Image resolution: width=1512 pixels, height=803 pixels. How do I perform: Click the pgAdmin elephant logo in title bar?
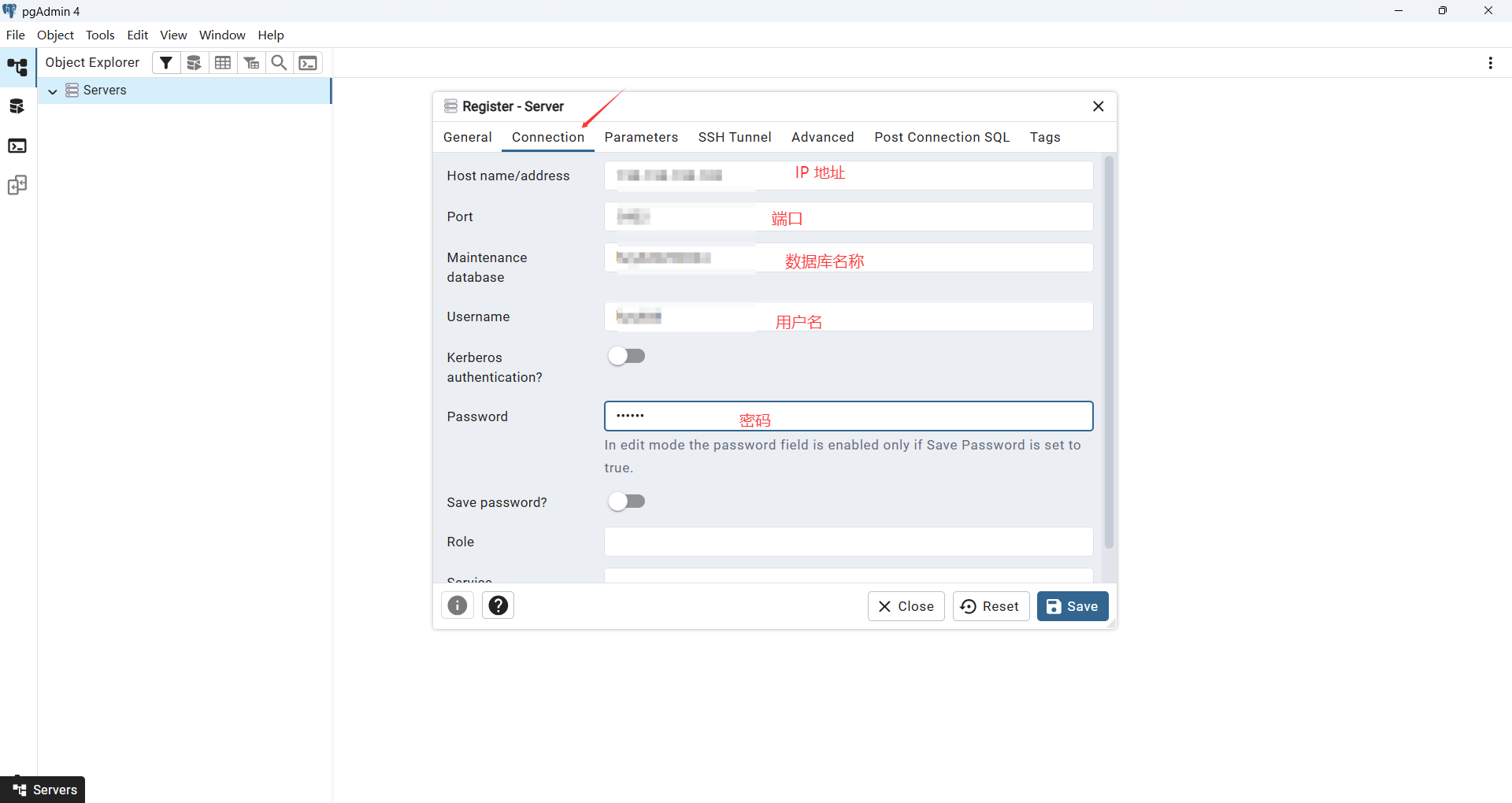[9, 11]
